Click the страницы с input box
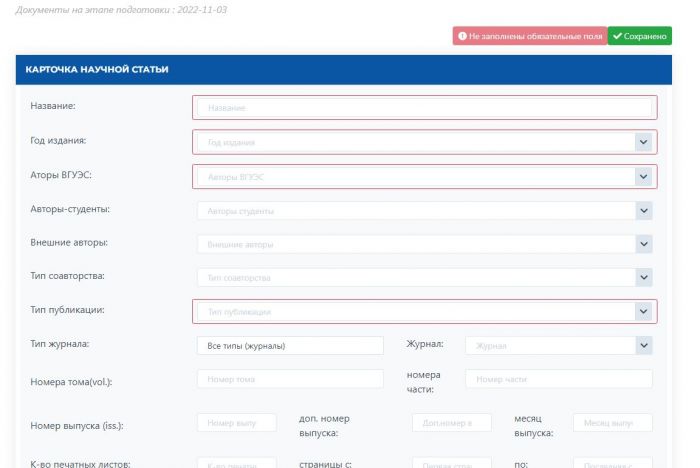The height and width of the screenshot is (468, 700). click(x=451, y=463)
